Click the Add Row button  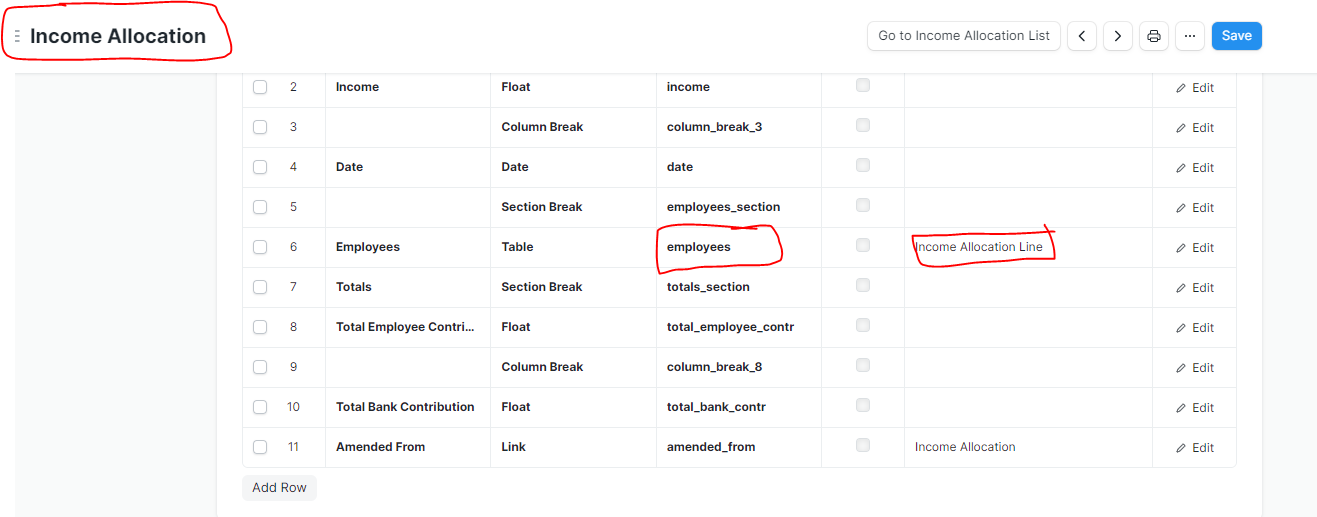click(279, 488)
